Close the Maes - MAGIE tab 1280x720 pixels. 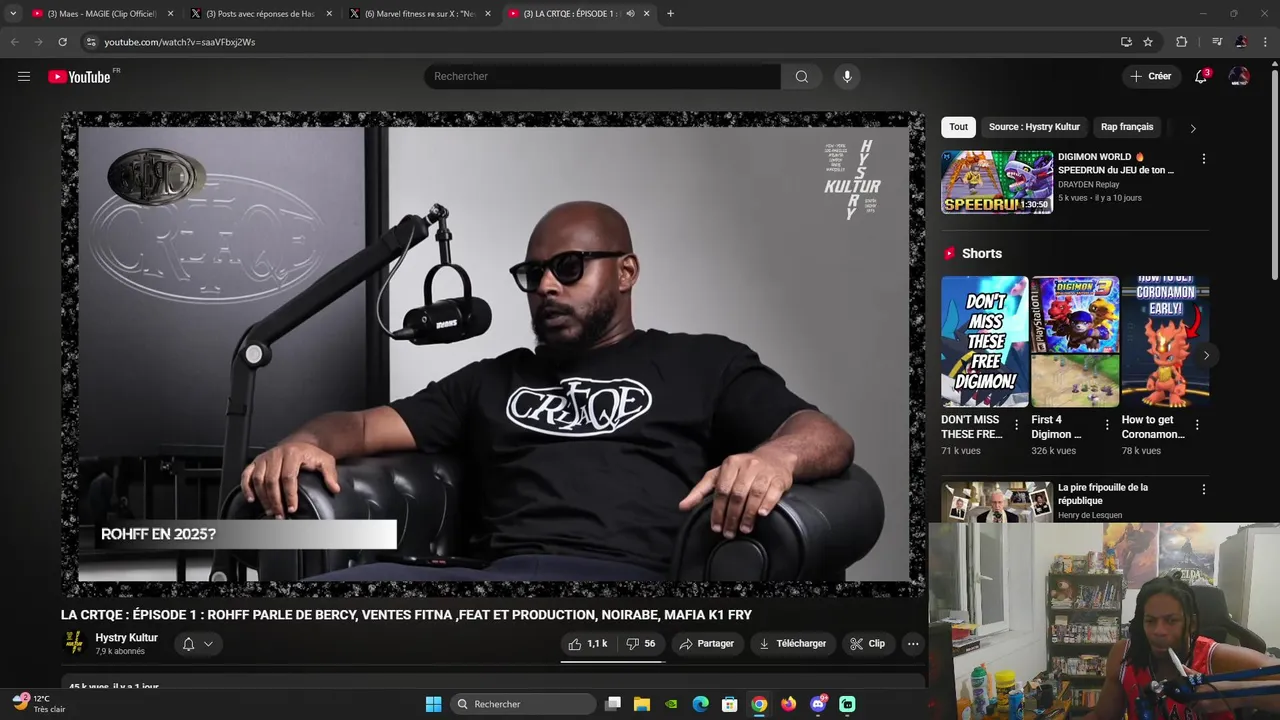click(170, 14)
